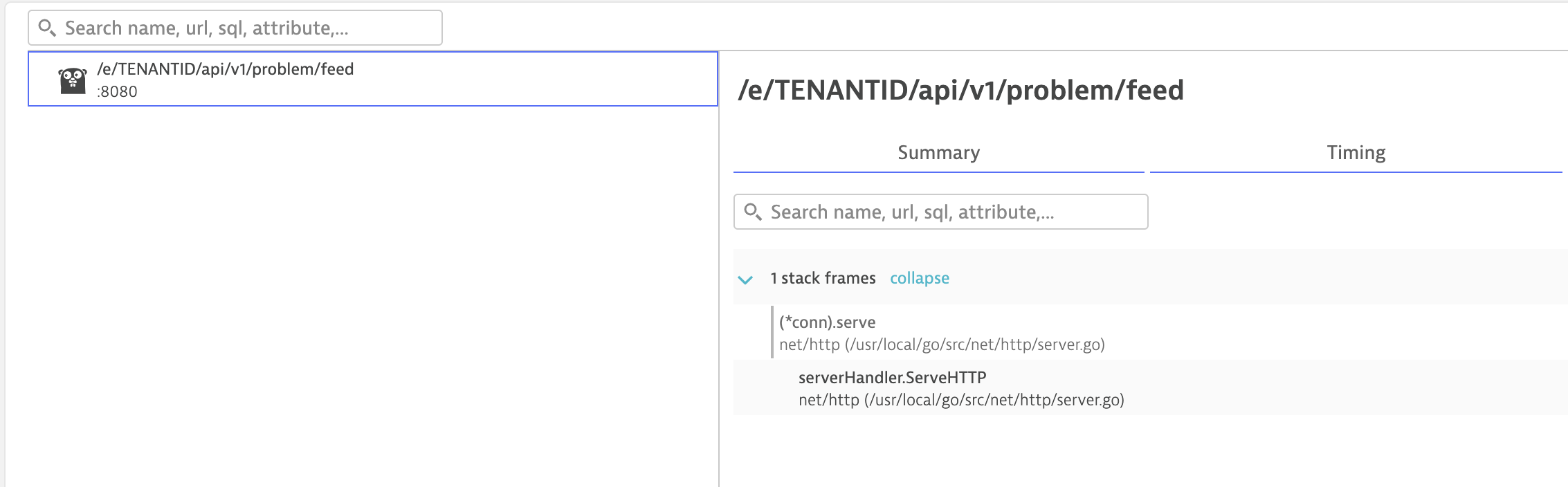Select the serverHandler.ServeHTTP stack frame
Screen dimensions: 1568x487
[892, 378]
